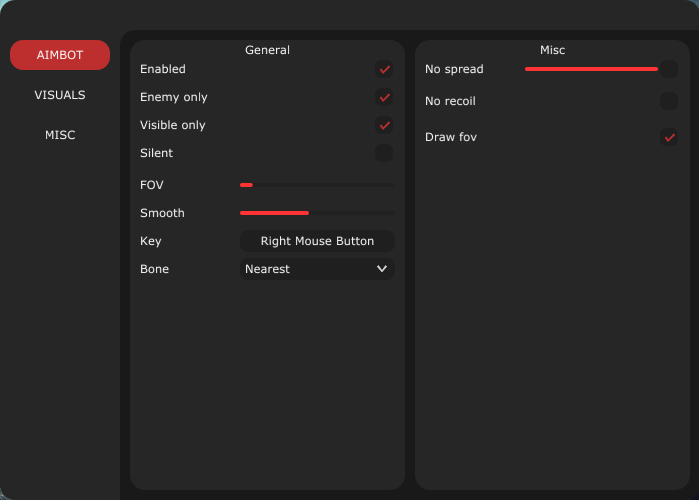The height and width of the screenshot is (500, 699).
Task: Click the Misc panel heading
Action: [x=552, y=50]
